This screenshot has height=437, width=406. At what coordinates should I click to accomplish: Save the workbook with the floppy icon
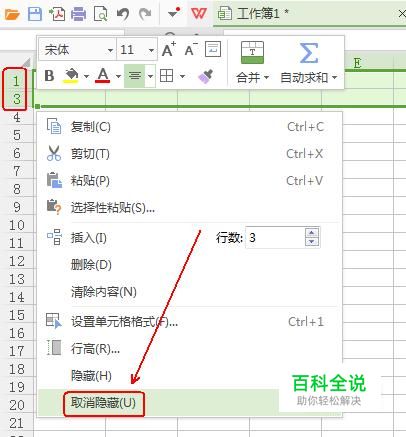(35, 14)
